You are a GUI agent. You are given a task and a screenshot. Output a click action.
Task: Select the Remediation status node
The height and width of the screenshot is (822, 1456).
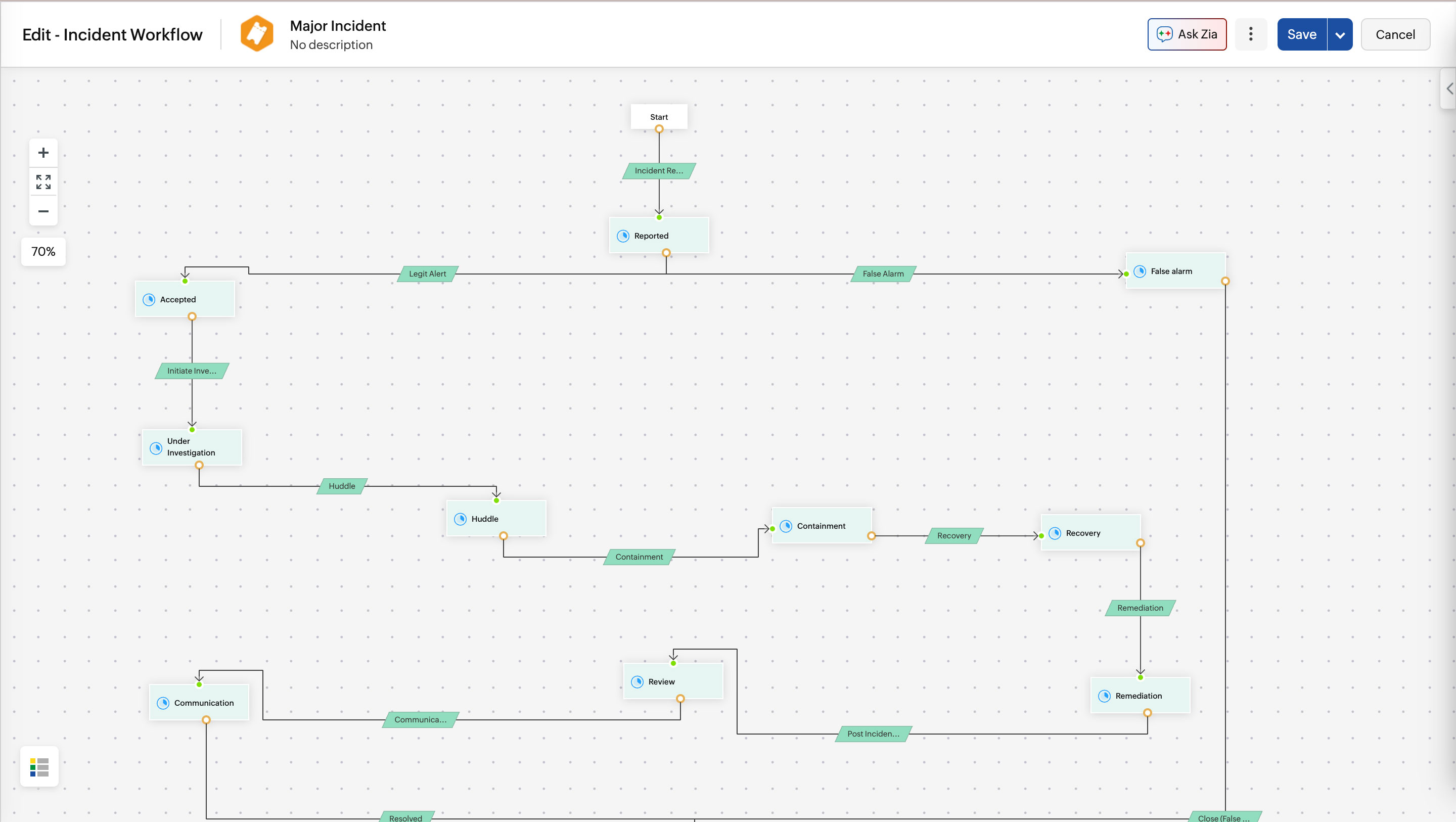[x=1141, y=696]
